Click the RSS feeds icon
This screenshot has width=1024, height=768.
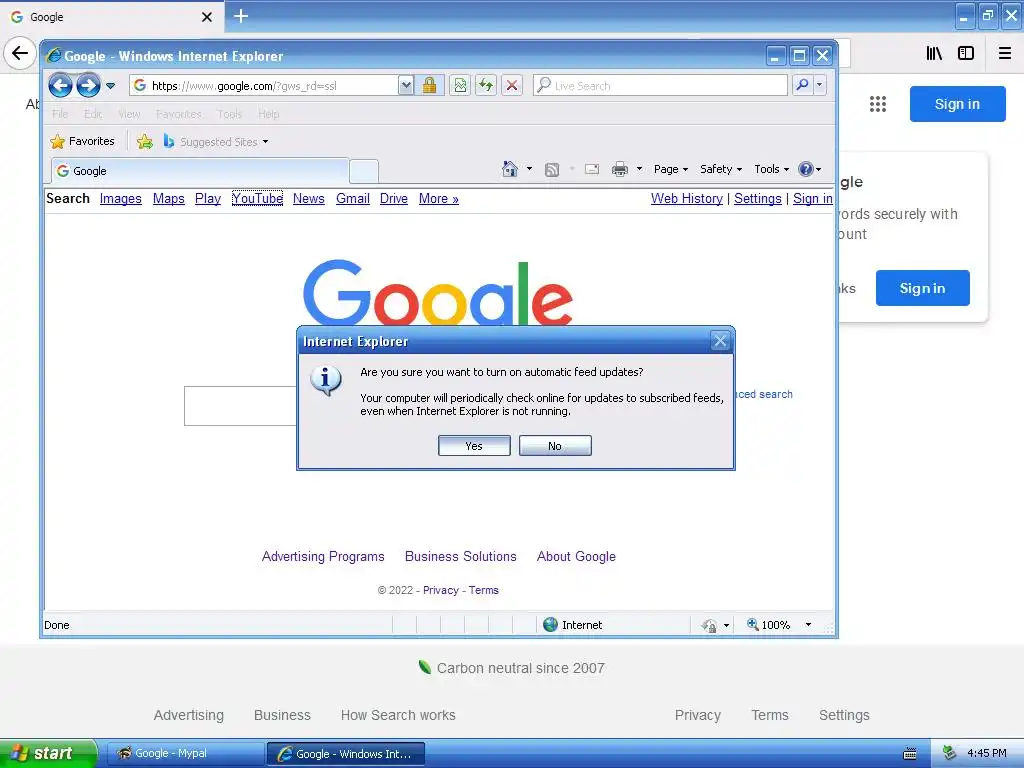[552, 170]
